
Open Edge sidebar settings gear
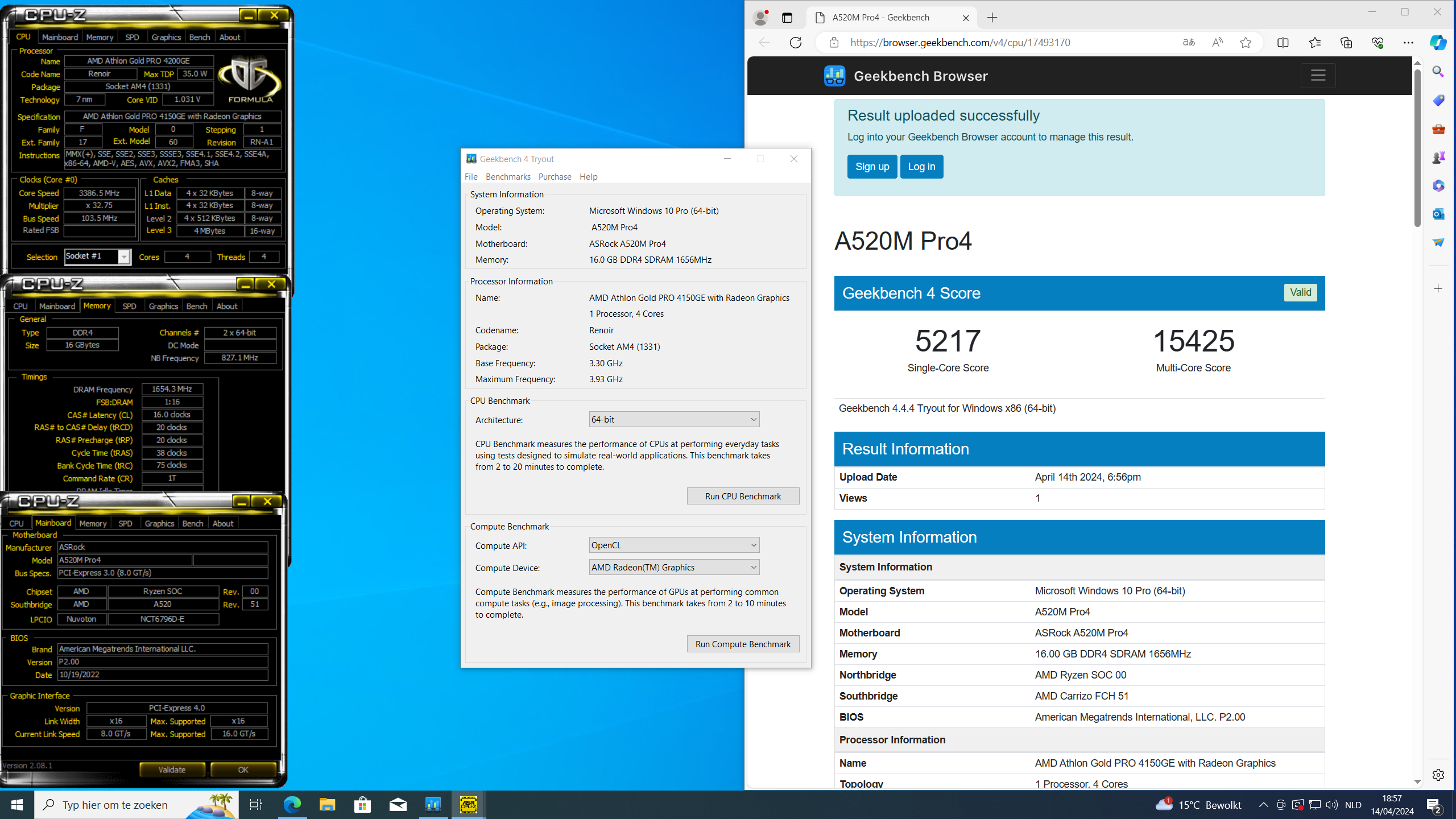click(1438, 775)
